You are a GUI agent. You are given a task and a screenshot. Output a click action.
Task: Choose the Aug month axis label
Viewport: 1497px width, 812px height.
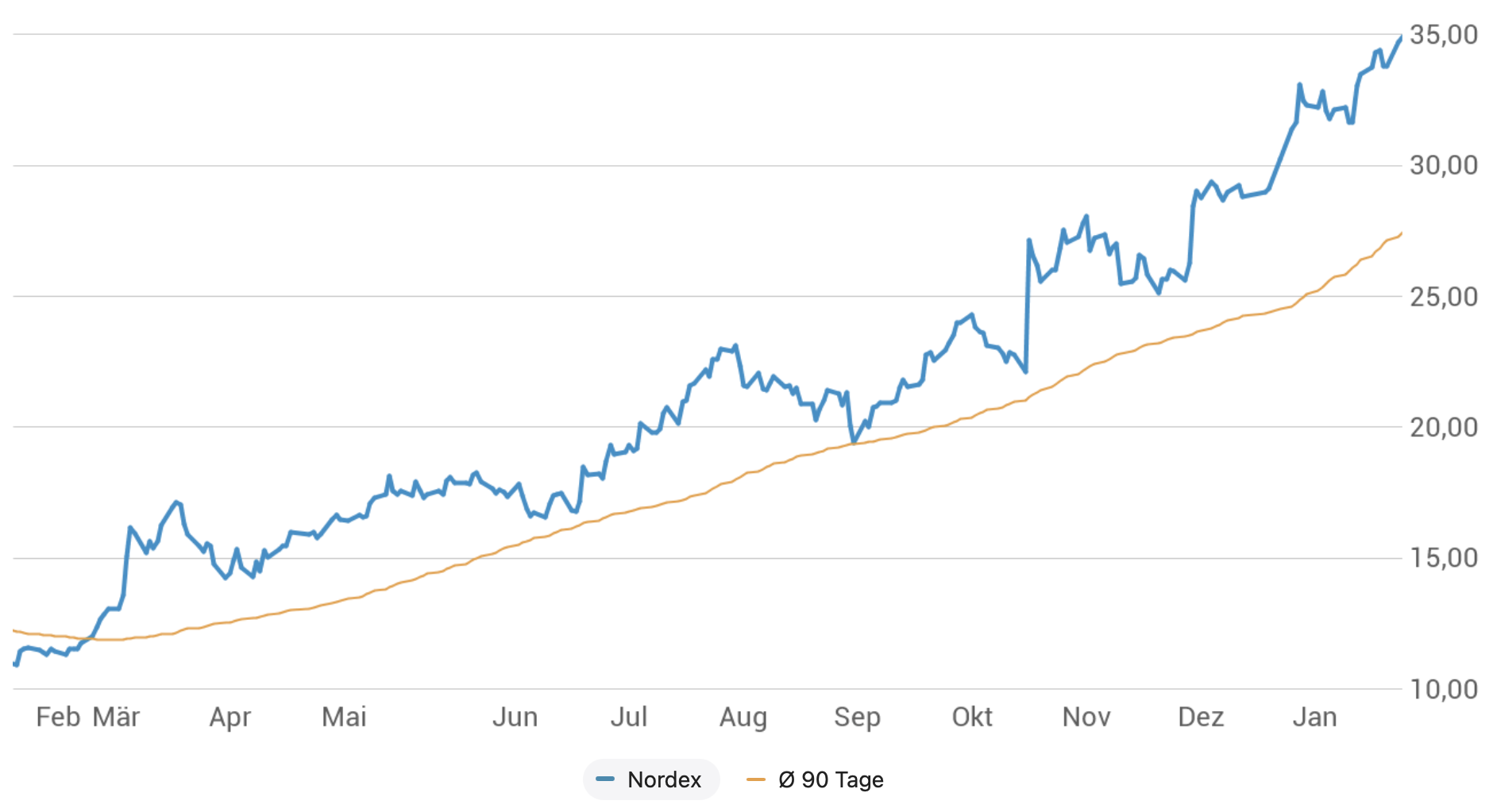(743, 717)
